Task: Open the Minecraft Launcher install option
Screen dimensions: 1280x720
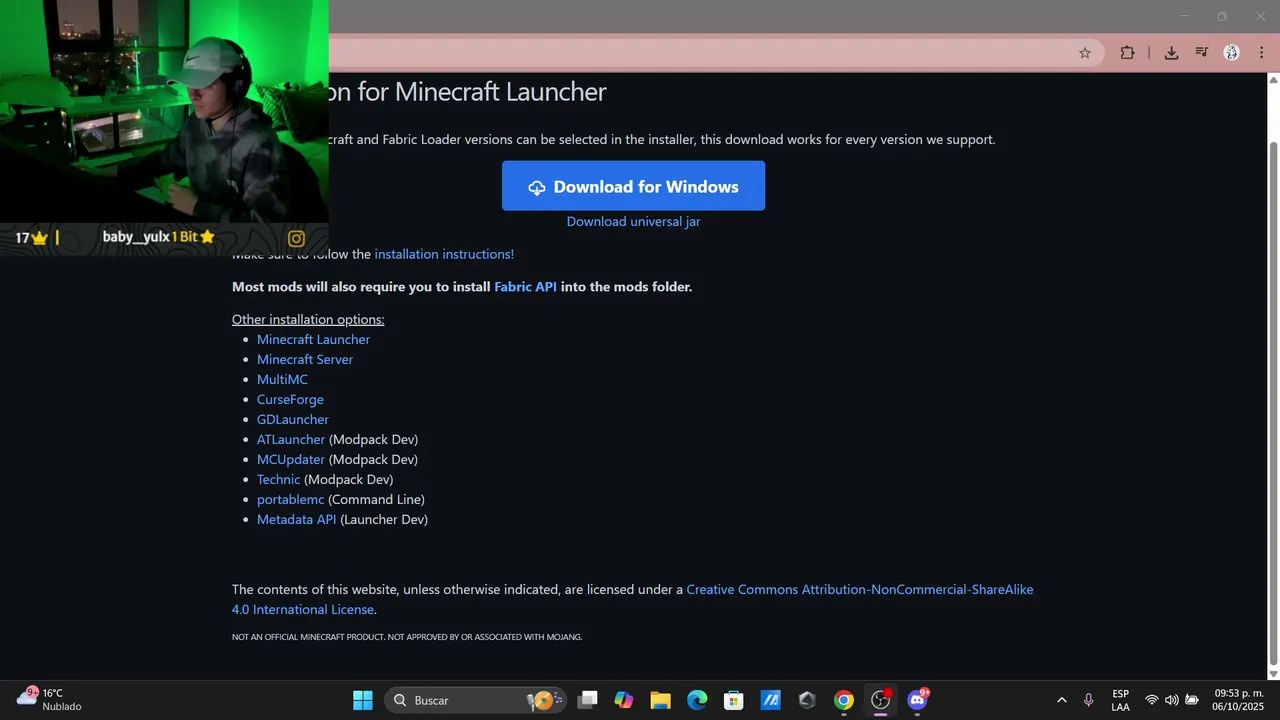Action: 313,339
